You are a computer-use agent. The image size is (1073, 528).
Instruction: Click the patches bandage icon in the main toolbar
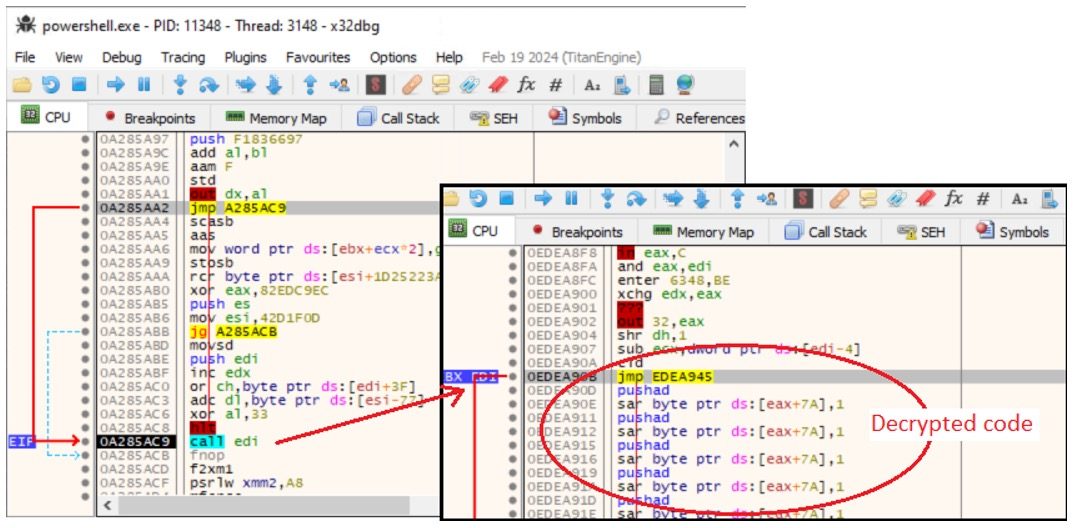[411, 86]
